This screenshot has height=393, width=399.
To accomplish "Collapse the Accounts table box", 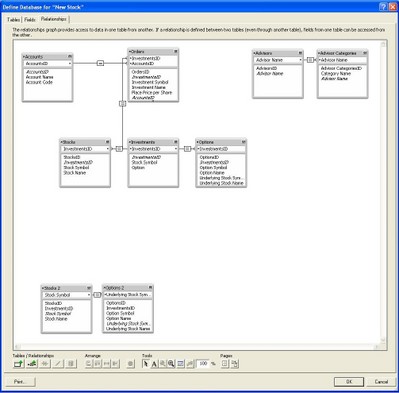I will coord(70,56).
